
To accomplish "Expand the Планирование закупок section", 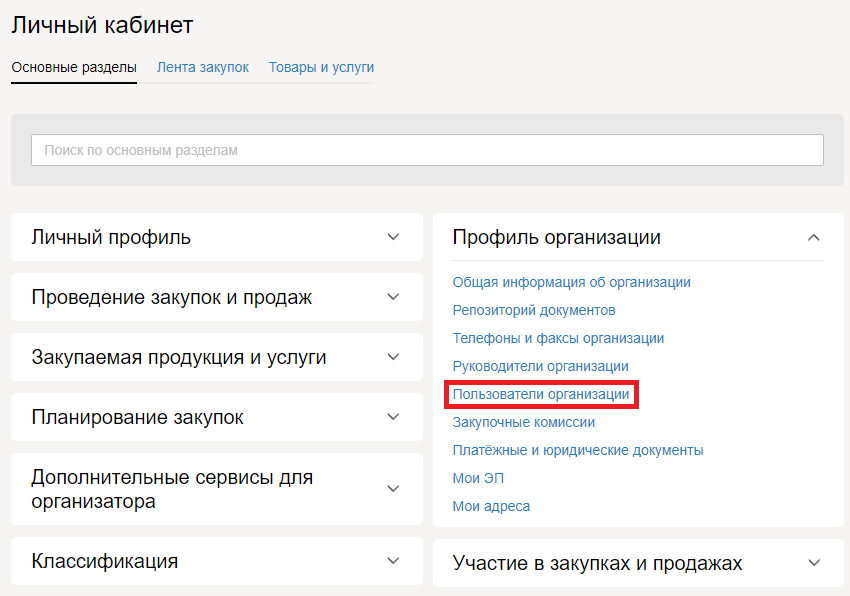I will click(393, 417).
